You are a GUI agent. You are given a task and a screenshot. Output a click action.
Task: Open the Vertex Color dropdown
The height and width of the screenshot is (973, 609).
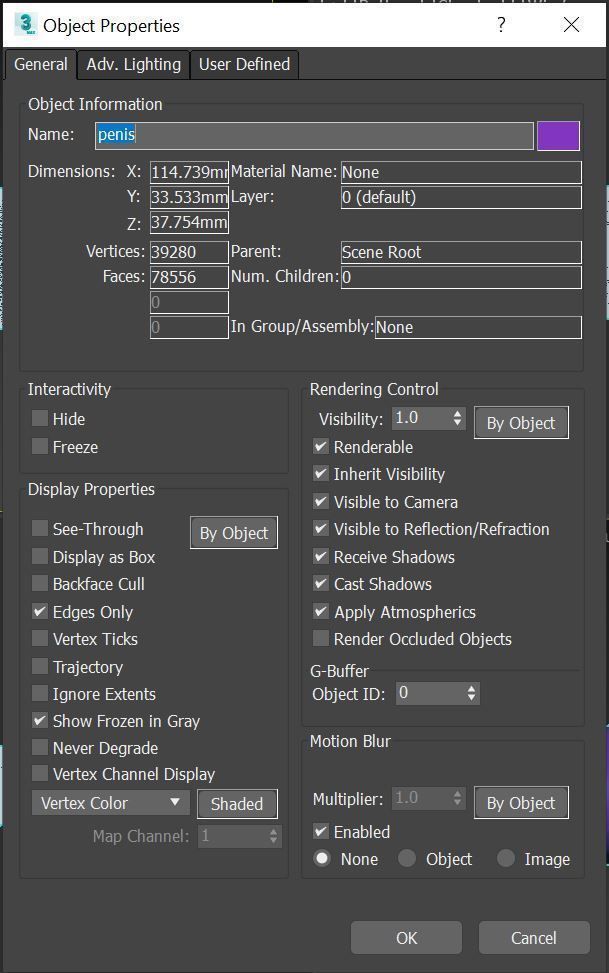click(x=110, y=803)
